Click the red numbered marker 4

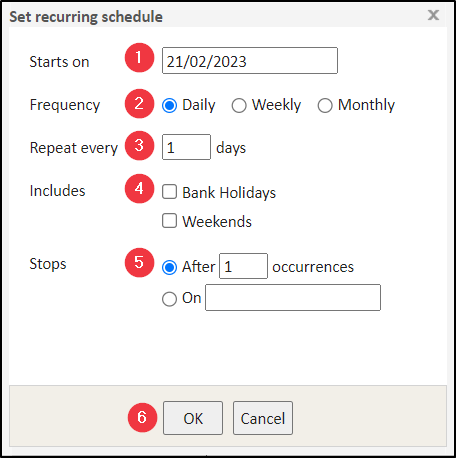point(139,188)
